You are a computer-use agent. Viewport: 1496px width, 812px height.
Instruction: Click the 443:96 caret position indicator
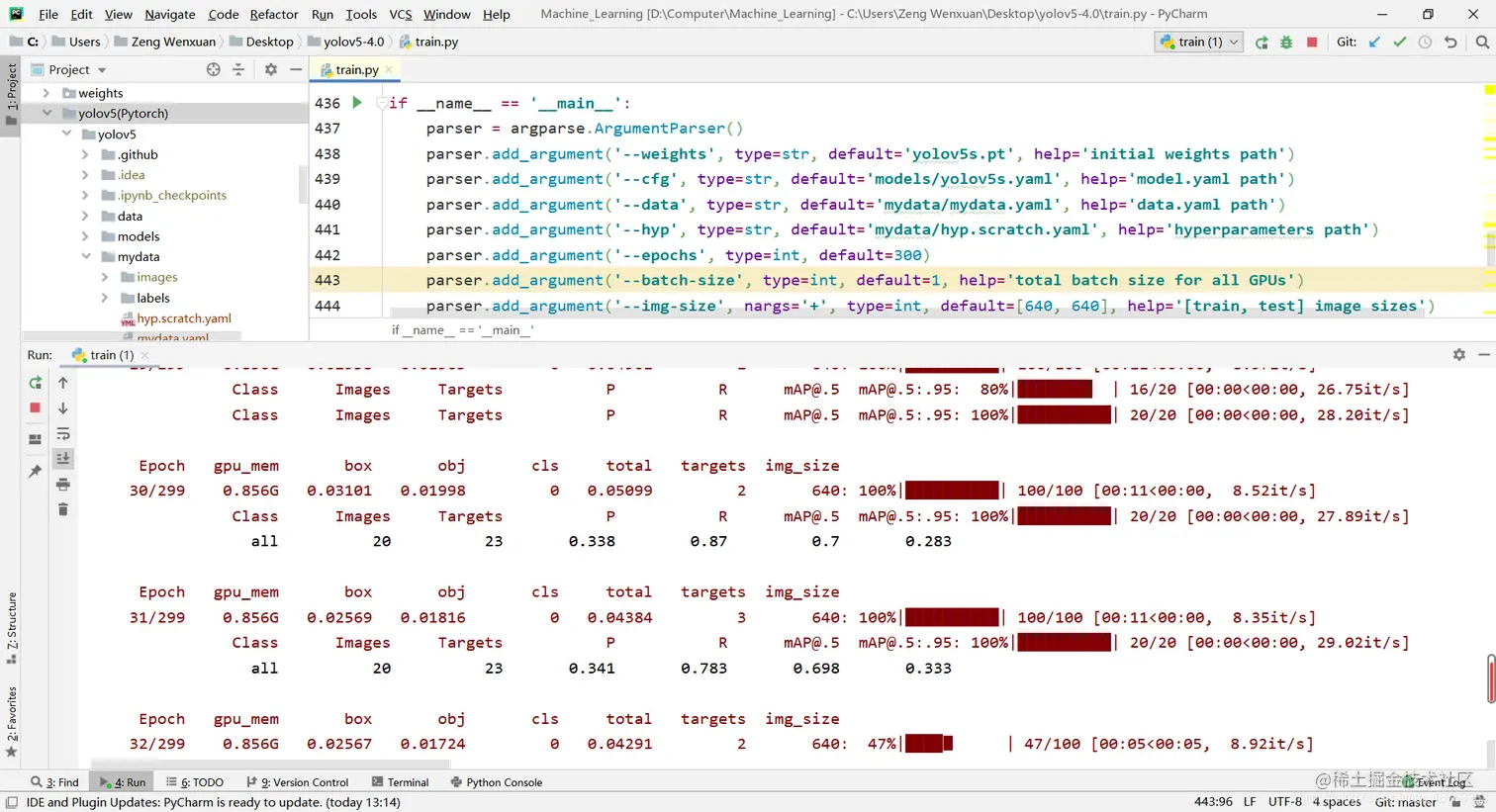(x=1213, y=802)
